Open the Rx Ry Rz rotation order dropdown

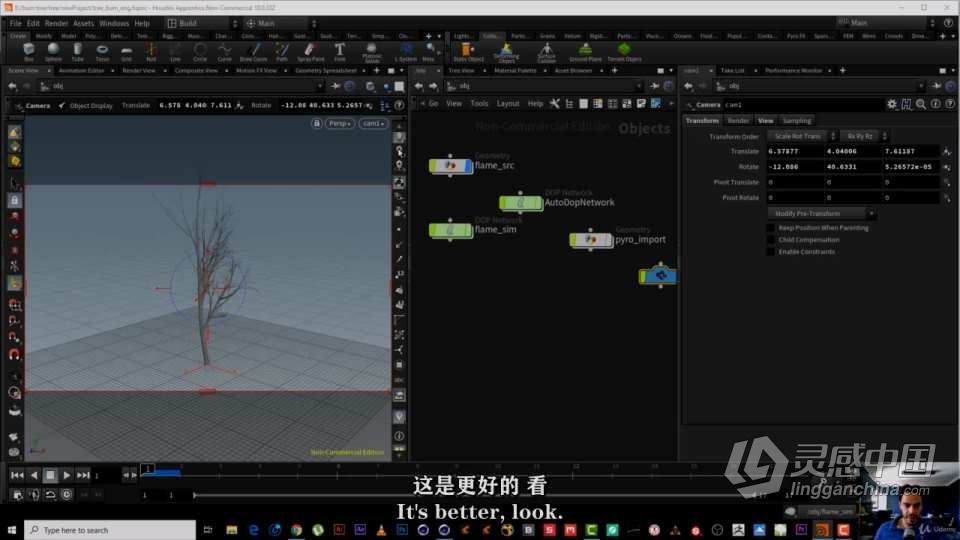click(x=864, y=136)
